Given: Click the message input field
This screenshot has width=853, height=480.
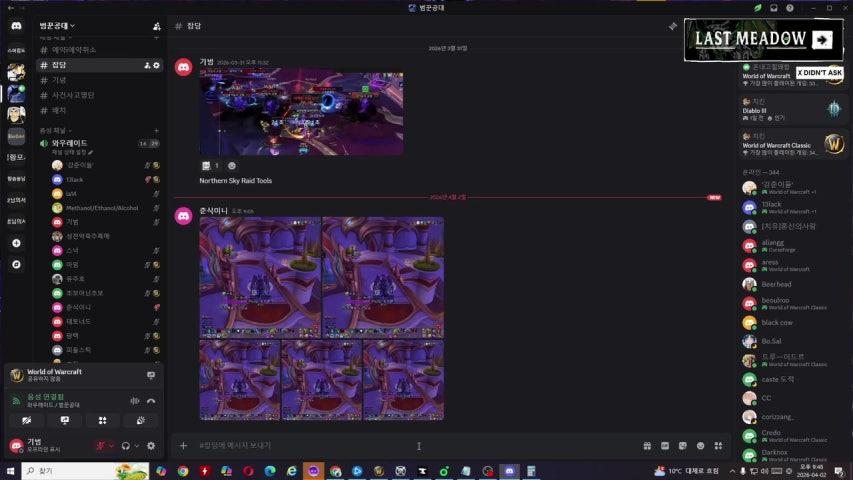Looking at the screenshot, I should click(400, 446).
